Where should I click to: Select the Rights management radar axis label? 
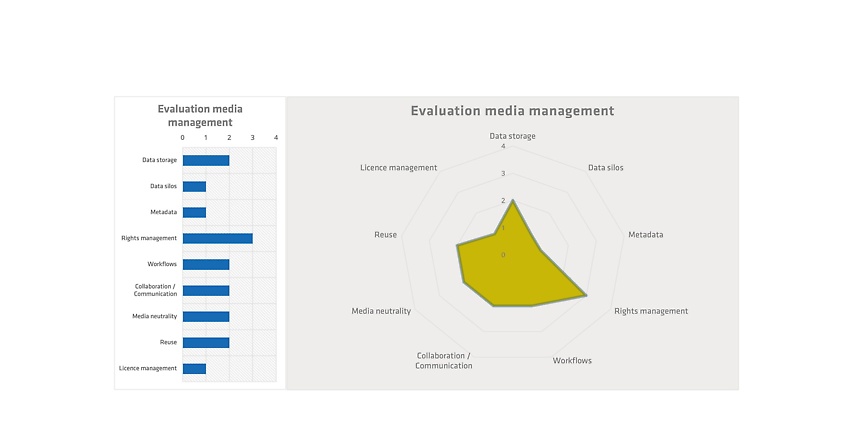(651, 311)
